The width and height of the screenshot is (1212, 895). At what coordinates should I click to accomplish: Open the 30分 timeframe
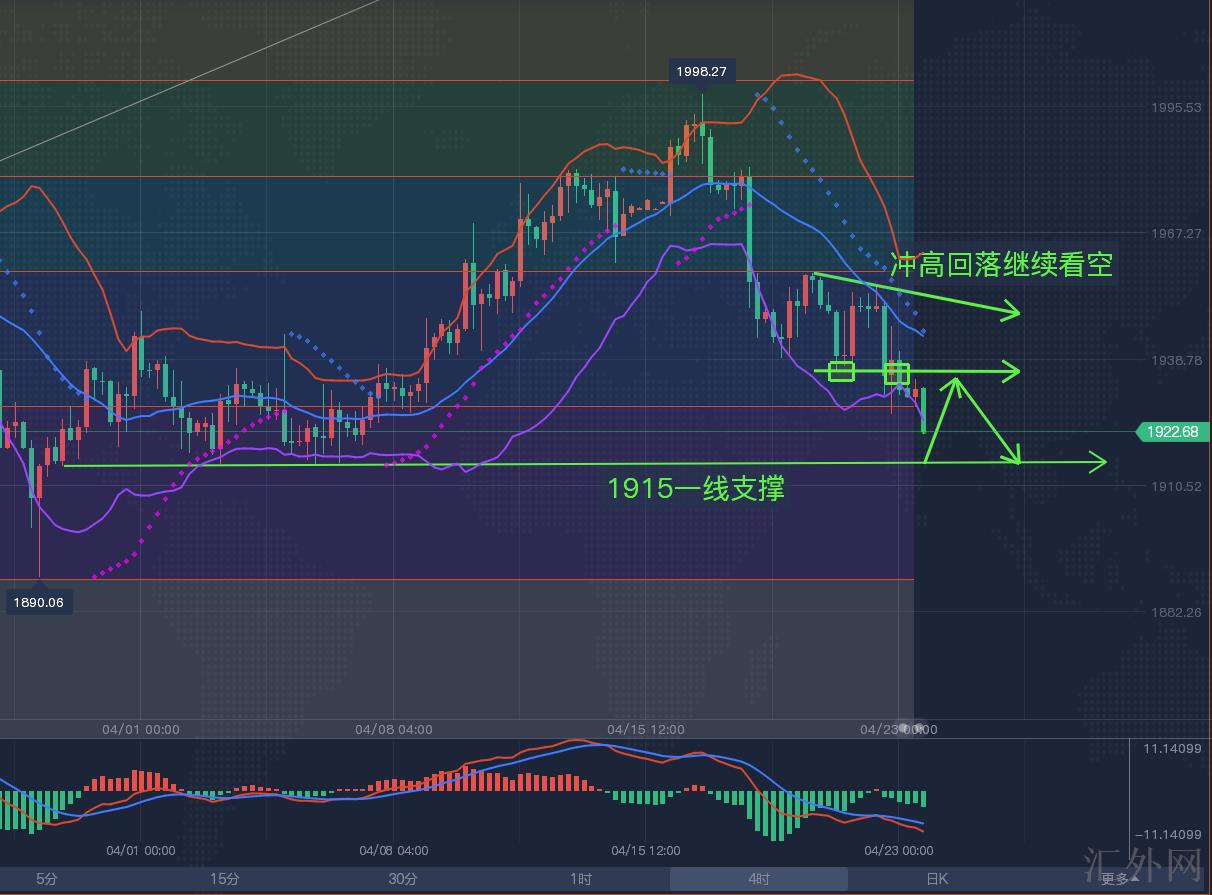(403, 879)
